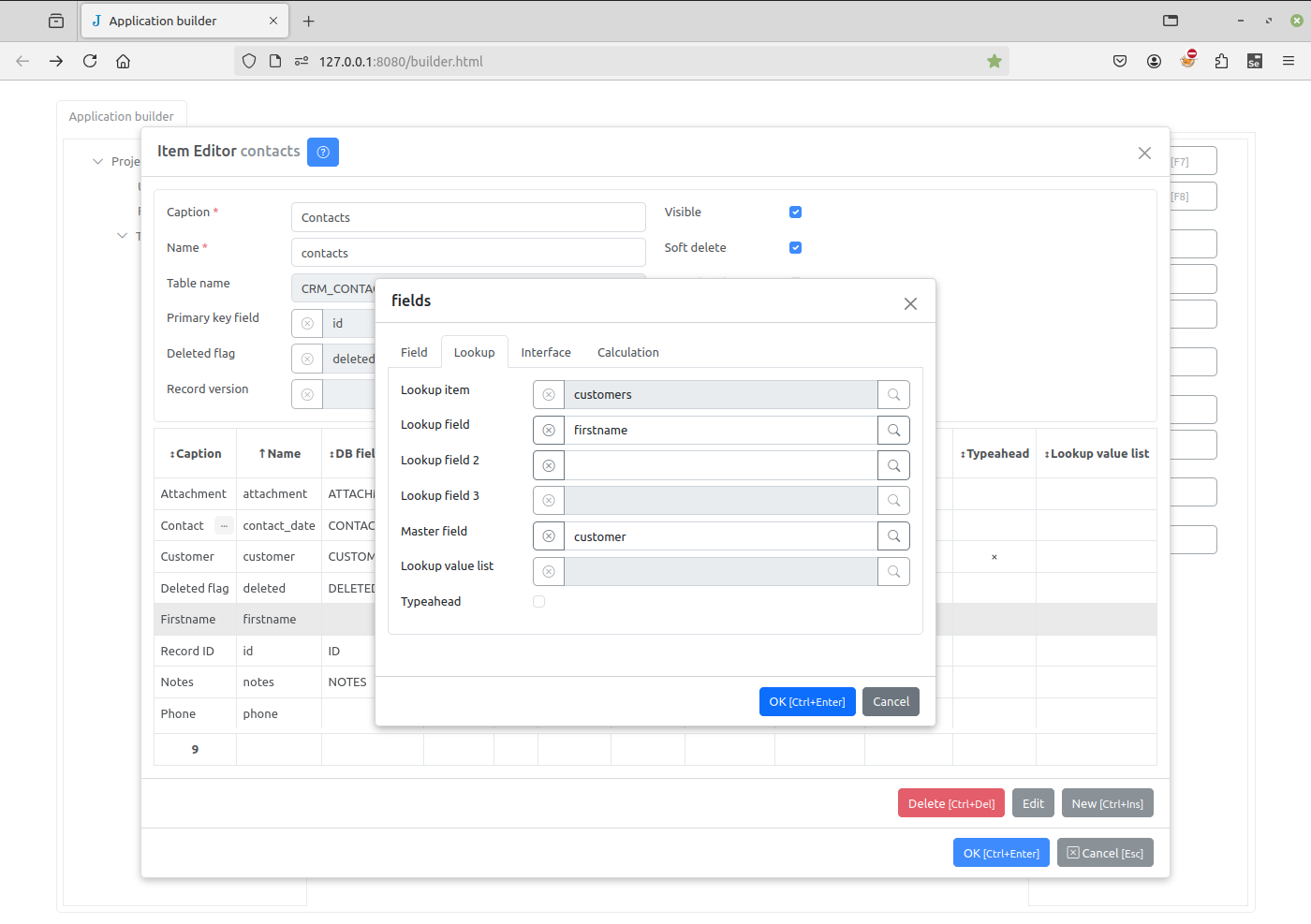
Task: Click the search icon for Lookup field
Action: pos(893,431)
